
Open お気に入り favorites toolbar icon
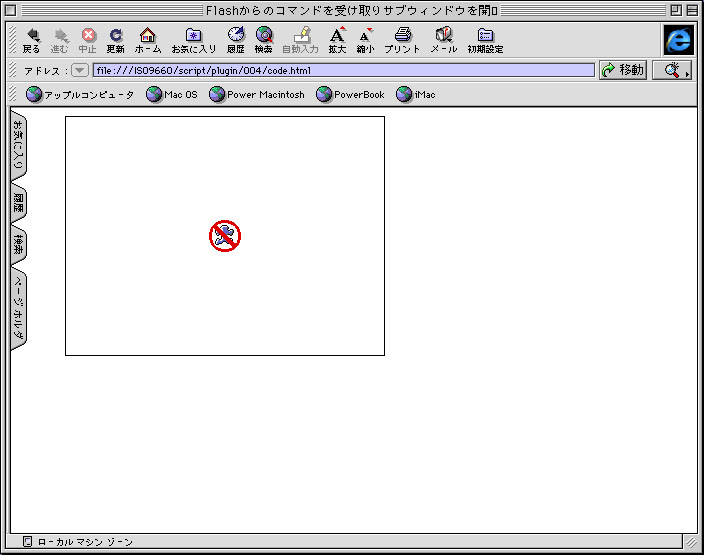coord(194,40)
